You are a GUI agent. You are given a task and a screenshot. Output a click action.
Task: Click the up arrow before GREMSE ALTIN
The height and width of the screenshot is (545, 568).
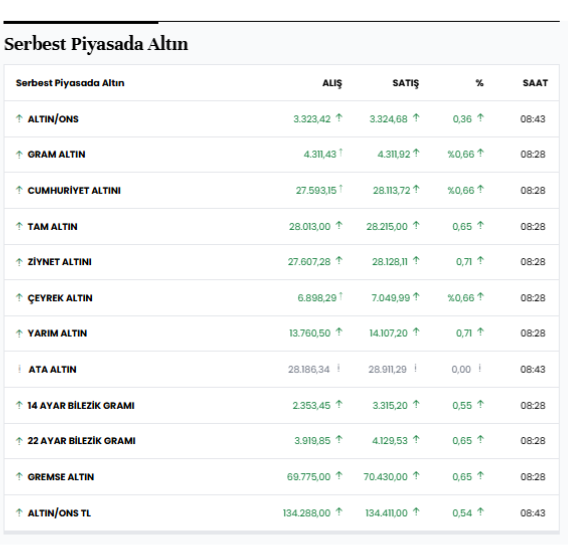point(19,477)
